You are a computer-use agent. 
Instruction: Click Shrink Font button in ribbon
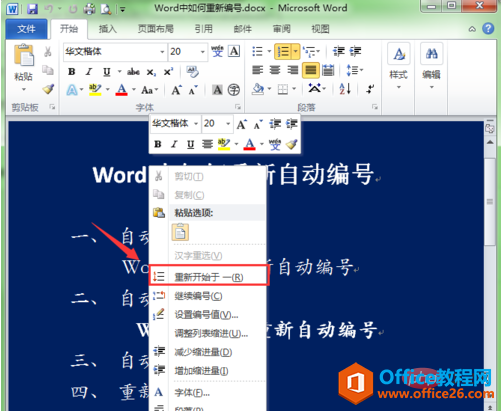pyautogui.click(x=193, y=90)
